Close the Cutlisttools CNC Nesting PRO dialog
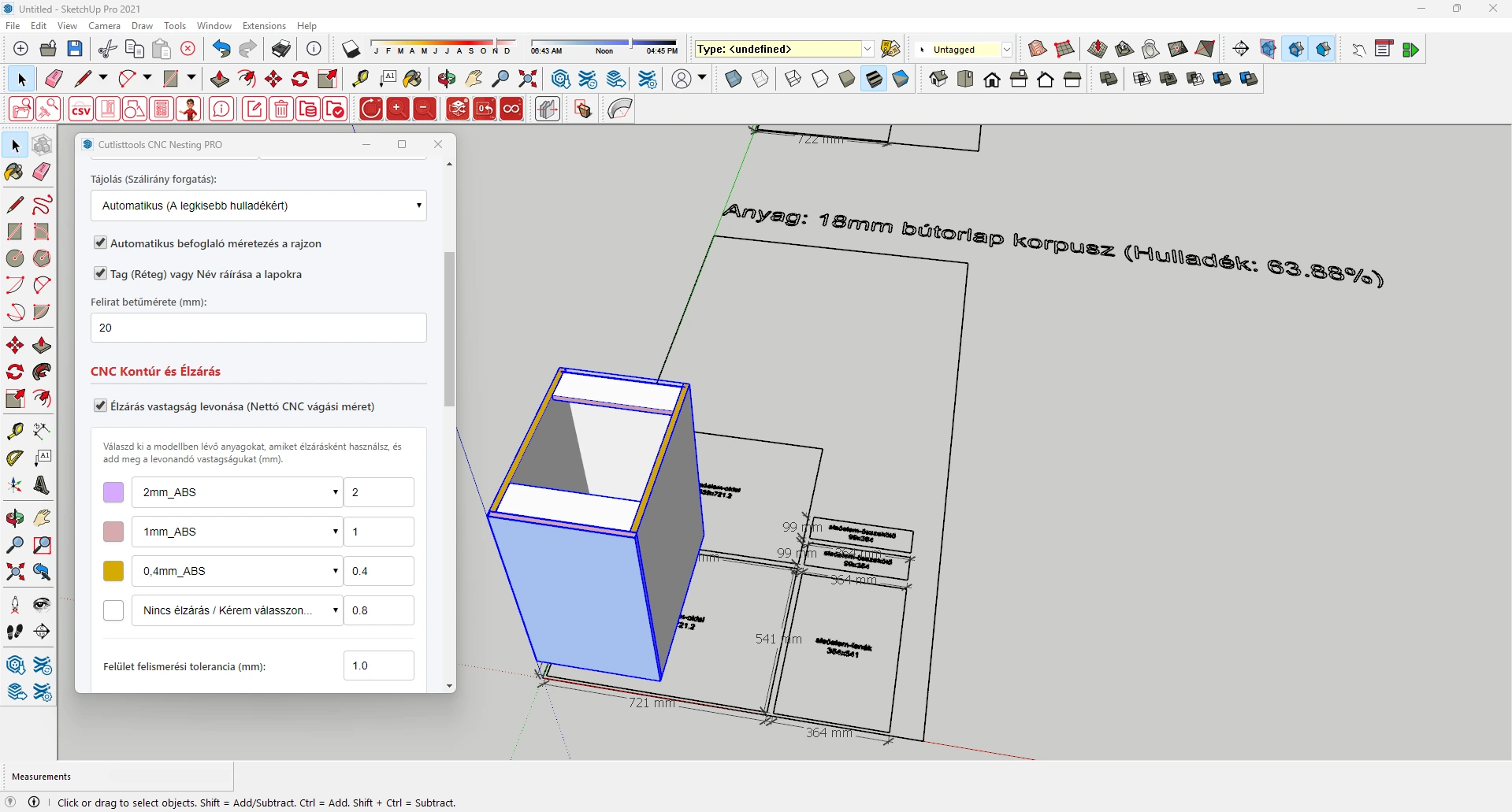This screenshot has height=812, width=1512. pos(438,144)
